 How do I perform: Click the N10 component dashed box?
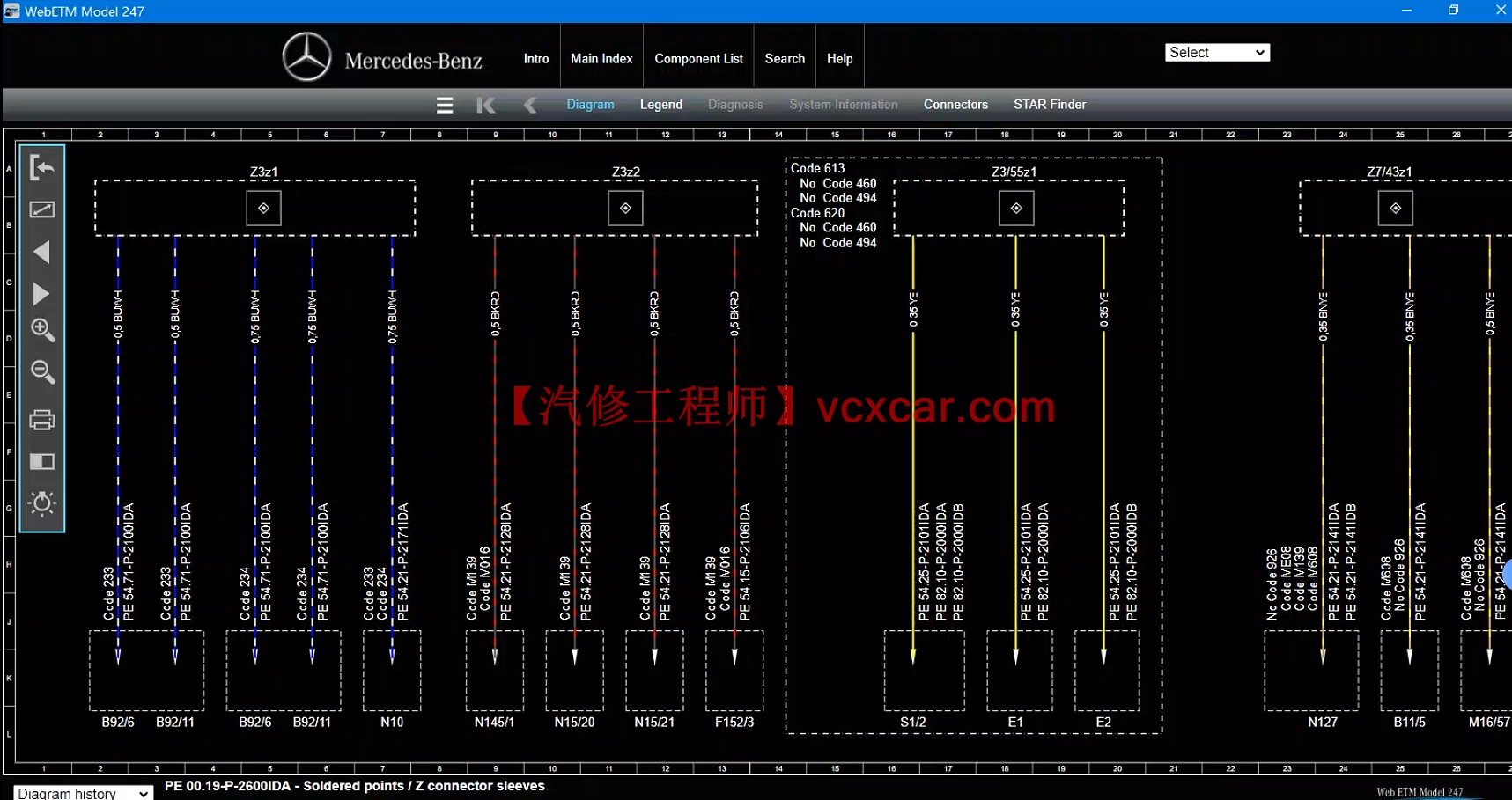(392, 671)
